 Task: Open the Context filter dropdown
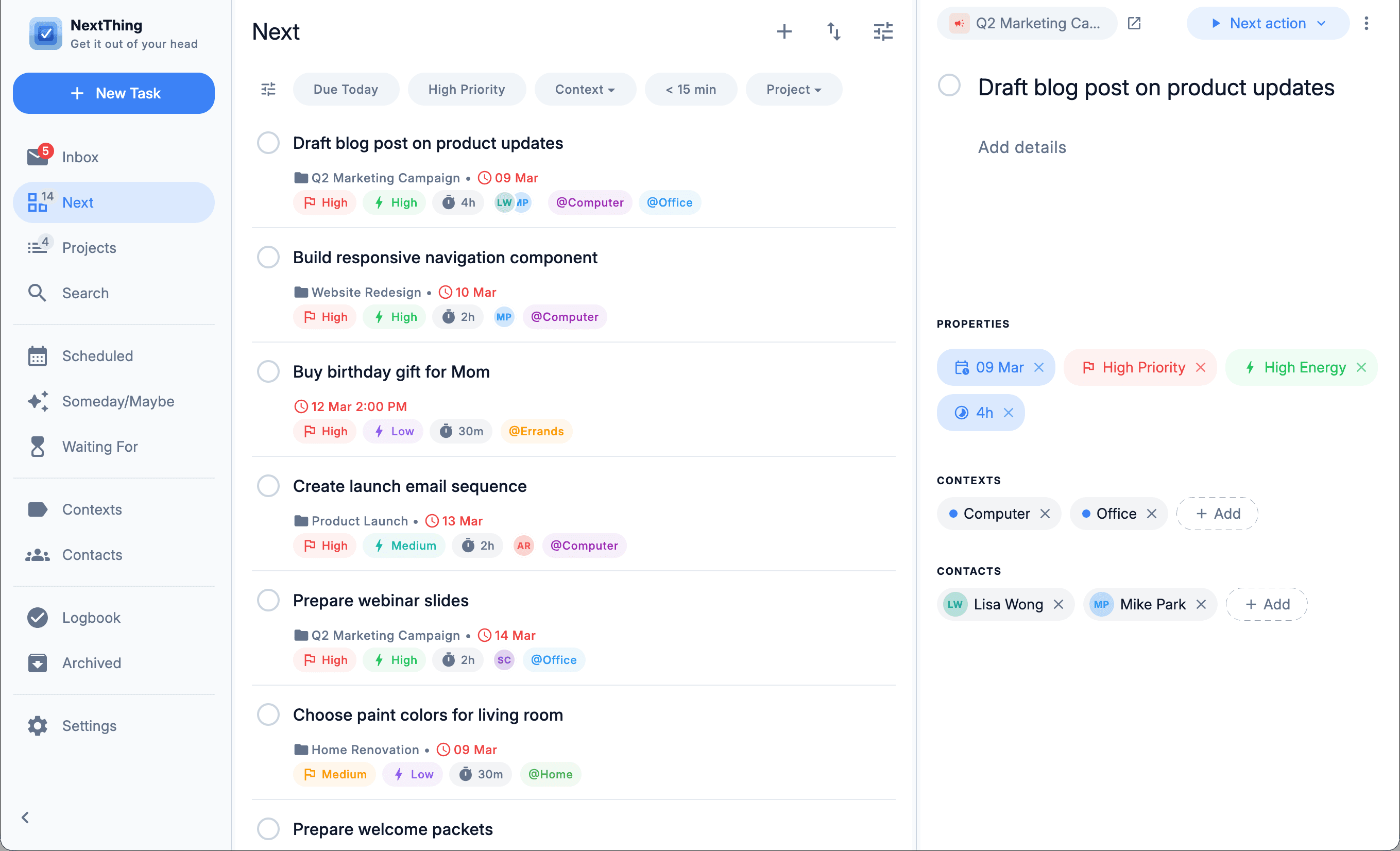pyautogui.click(x=585, y=89)
